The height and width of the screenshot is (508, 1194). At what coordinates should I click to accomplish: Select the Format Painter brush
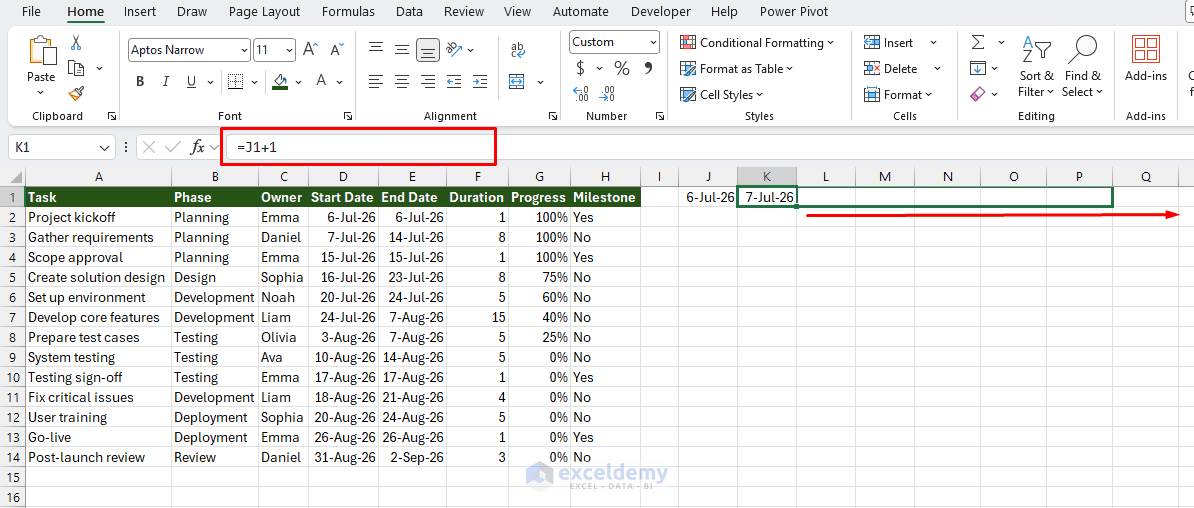(75, 93)
